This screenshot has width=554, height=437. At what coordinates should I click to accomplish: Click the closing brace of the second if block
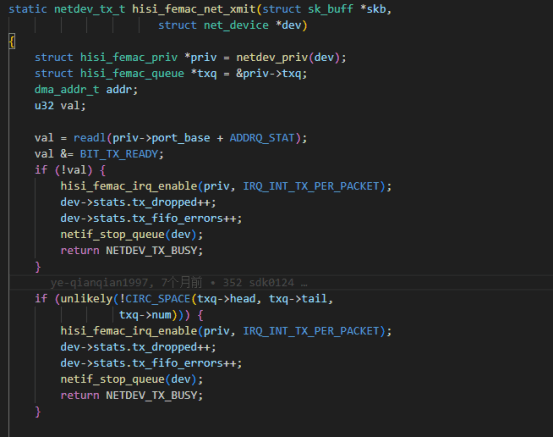point(38,412)
